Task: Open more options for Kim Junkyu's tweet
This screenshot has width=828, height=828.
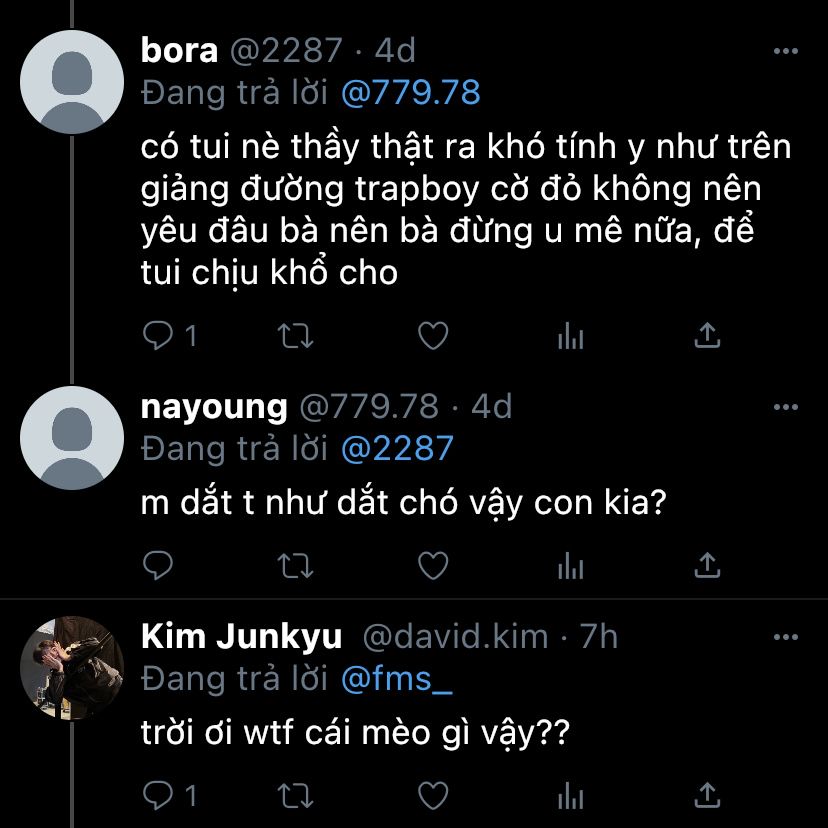Action: click(x=787, y=636)
